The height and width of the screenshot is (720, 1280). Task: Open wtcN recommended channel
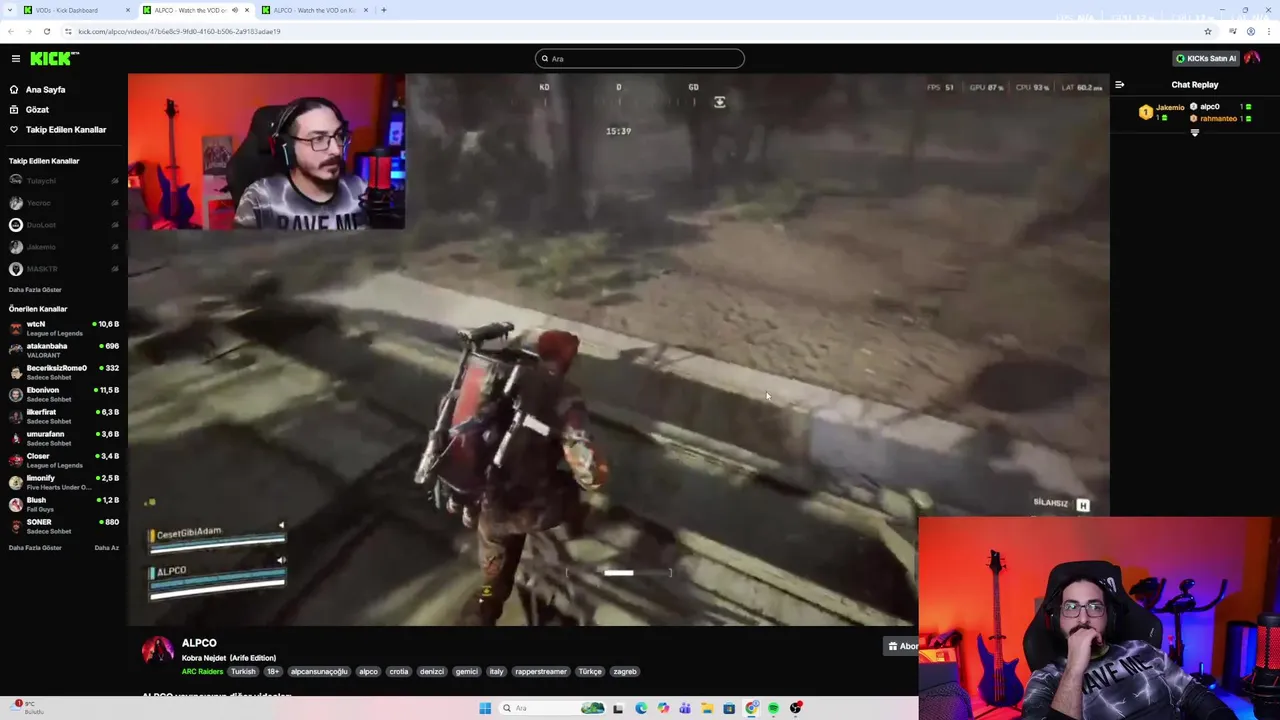pos(64,328)
